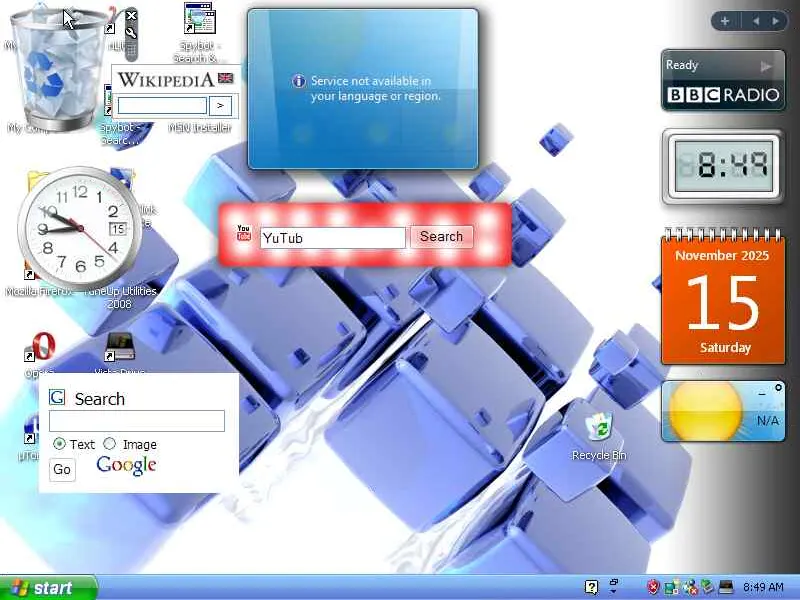Add gadgets using sidebar plus button
800x600 pixels.
click(x=725, y=21)
